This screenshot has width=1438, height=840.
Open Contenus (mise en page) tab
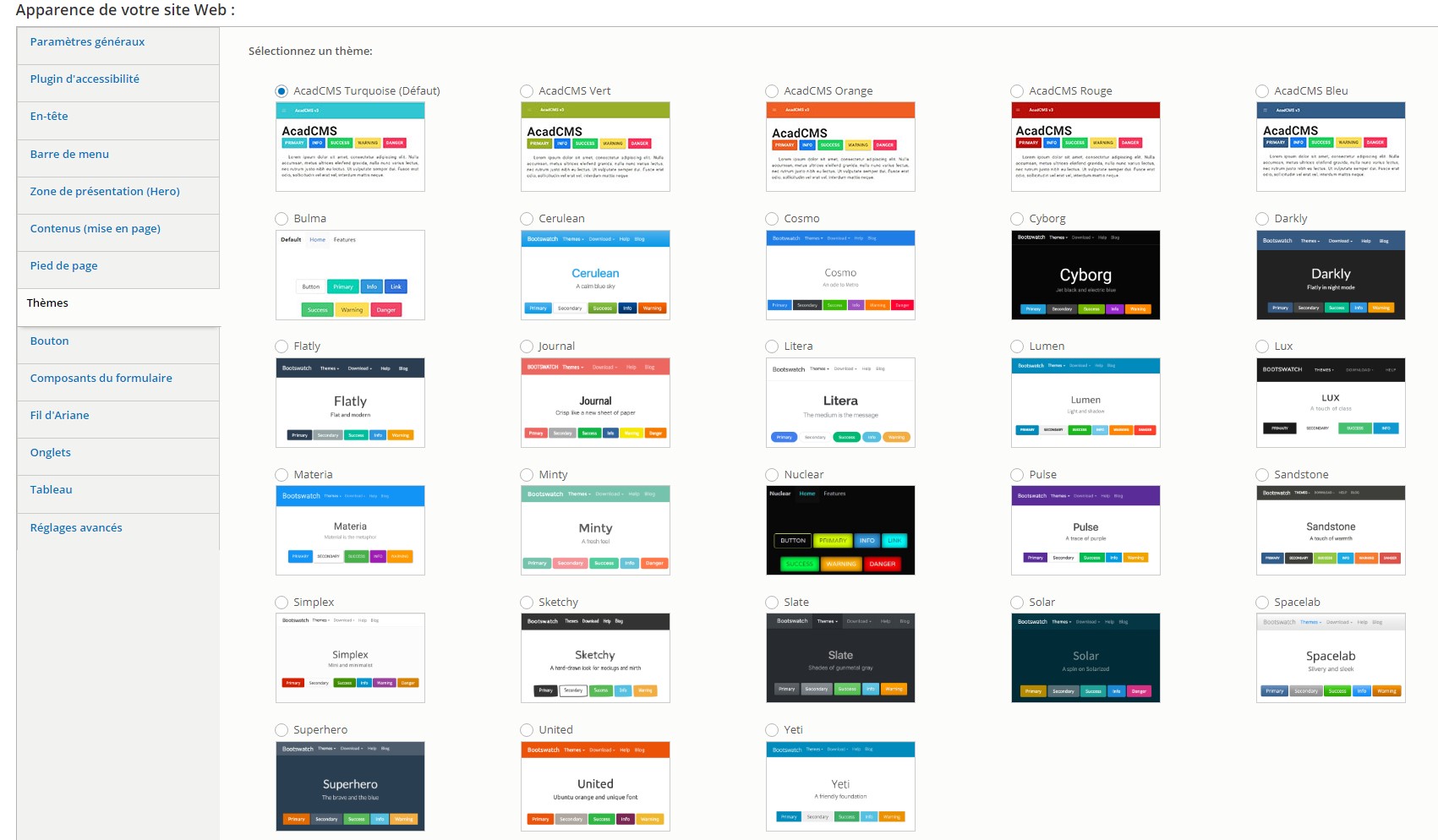[118, 232]
